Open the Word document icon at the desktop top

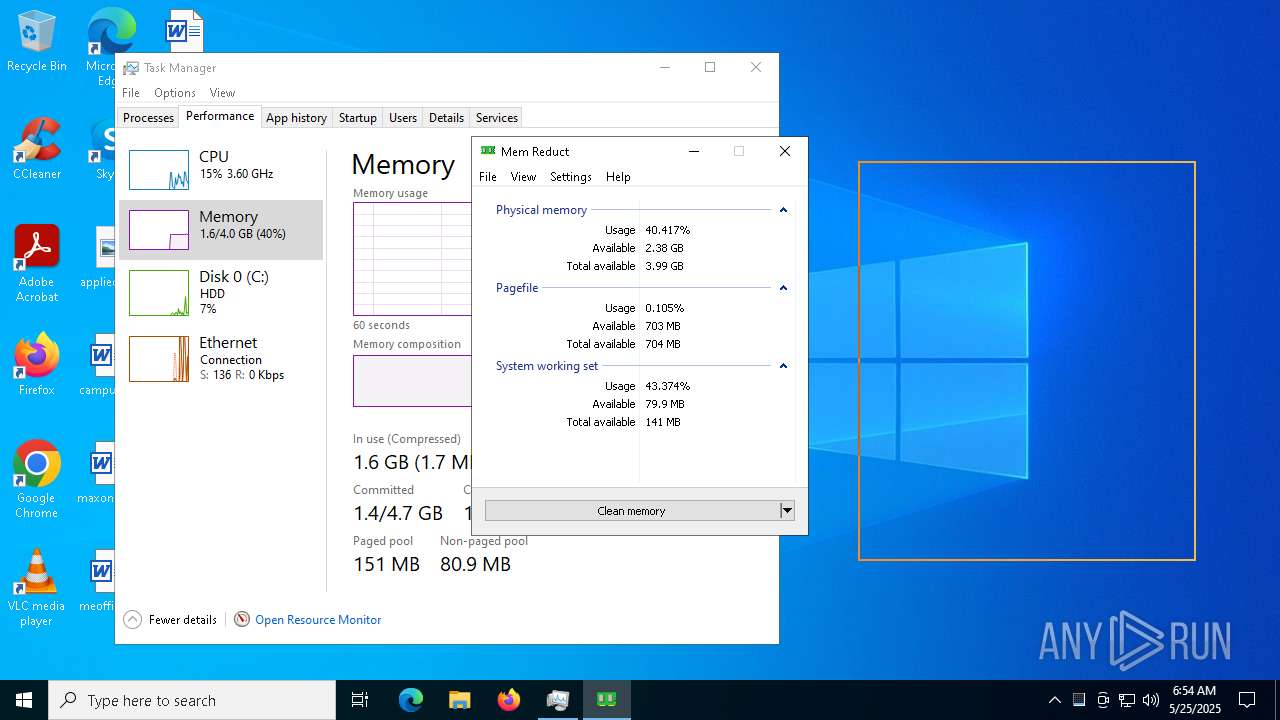pos(184,30)
